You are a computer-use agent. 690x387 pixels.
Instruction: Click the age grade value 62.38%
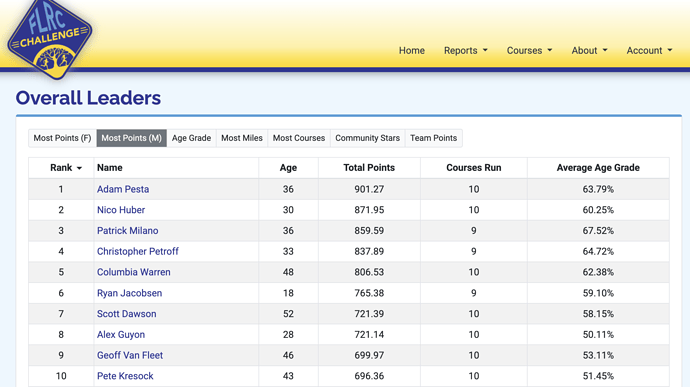tap(598, 272)
